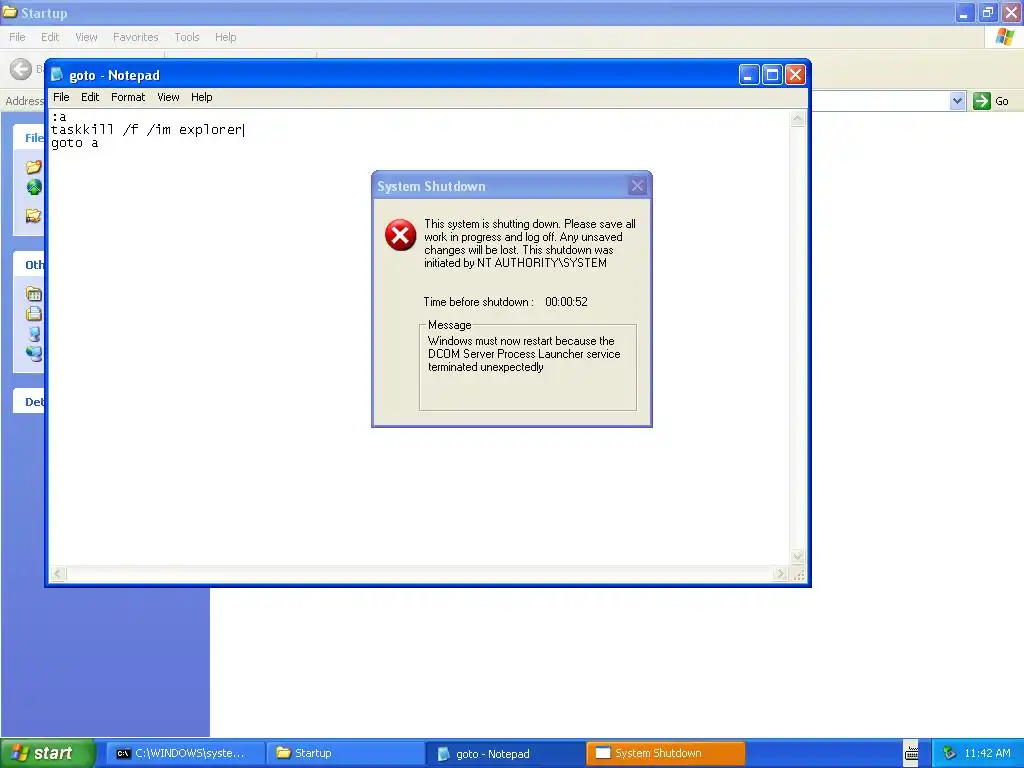Click the line 'taskkill /f /im explorer'

coord(146,130)
